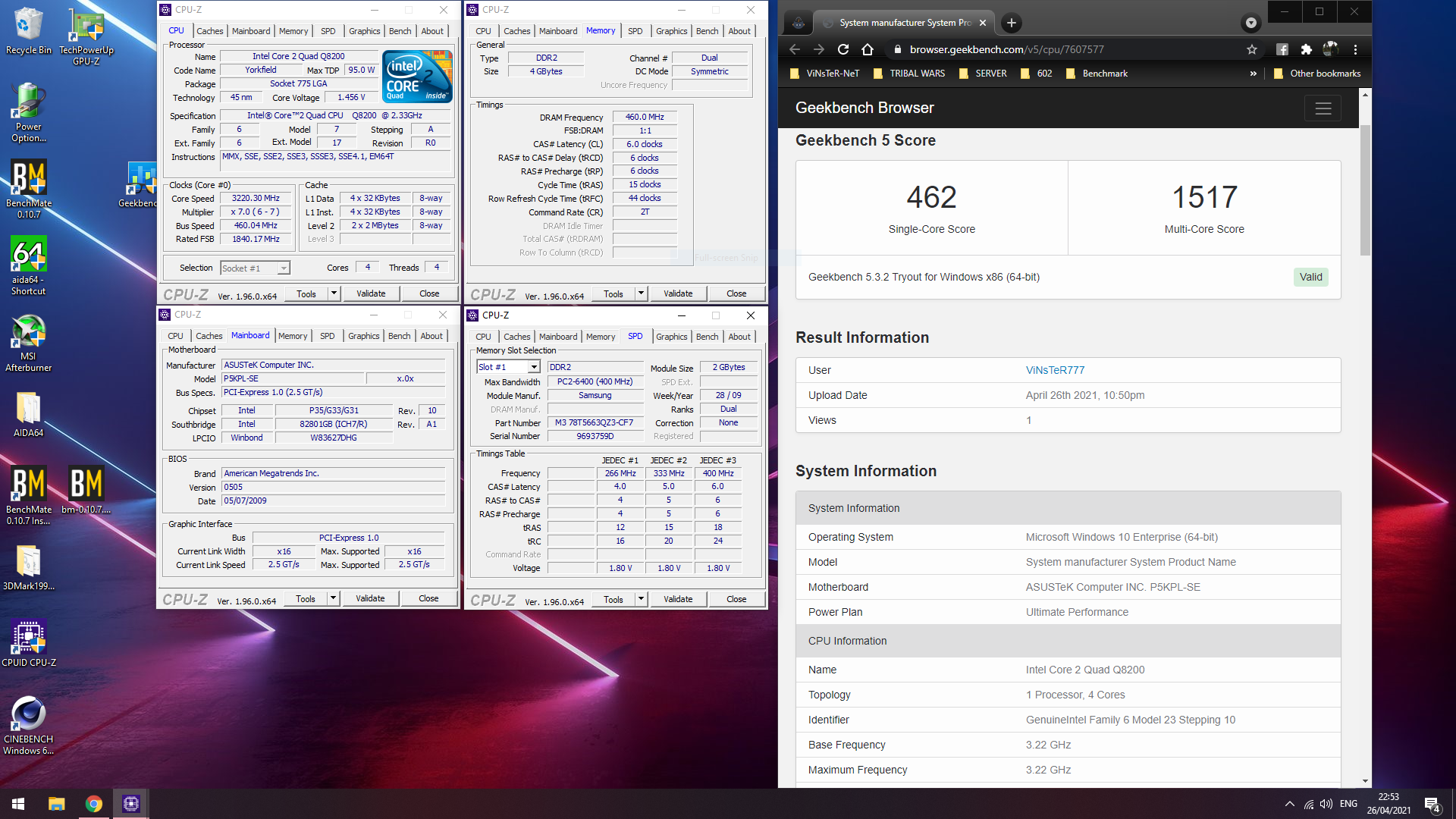Image resolution: width=1456 pixels, height=819 pixels.
Task: Click Validate in the SPD tab window
Action: 678,599
